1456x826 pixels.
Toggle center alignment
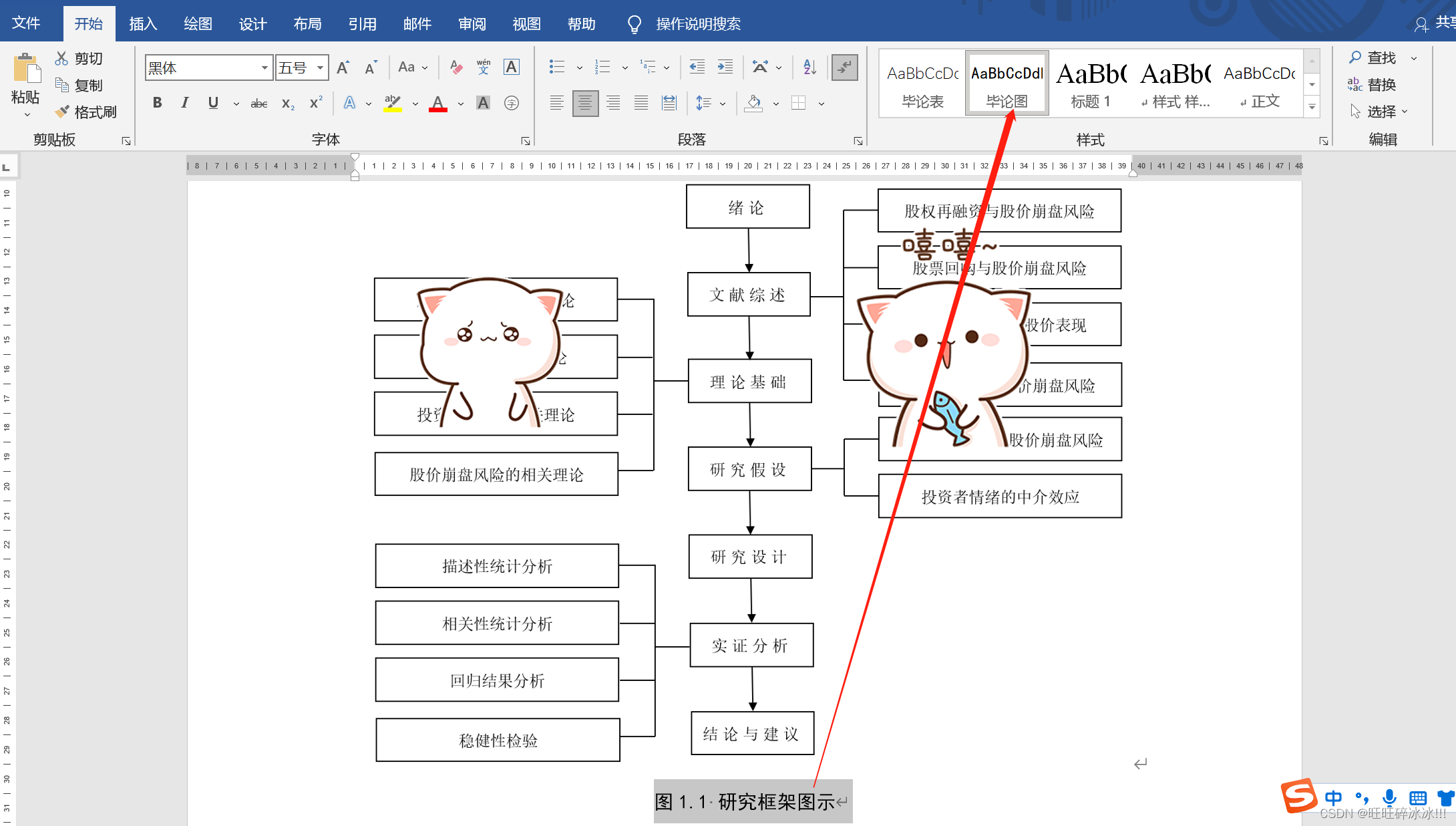[x=585, y=103]
